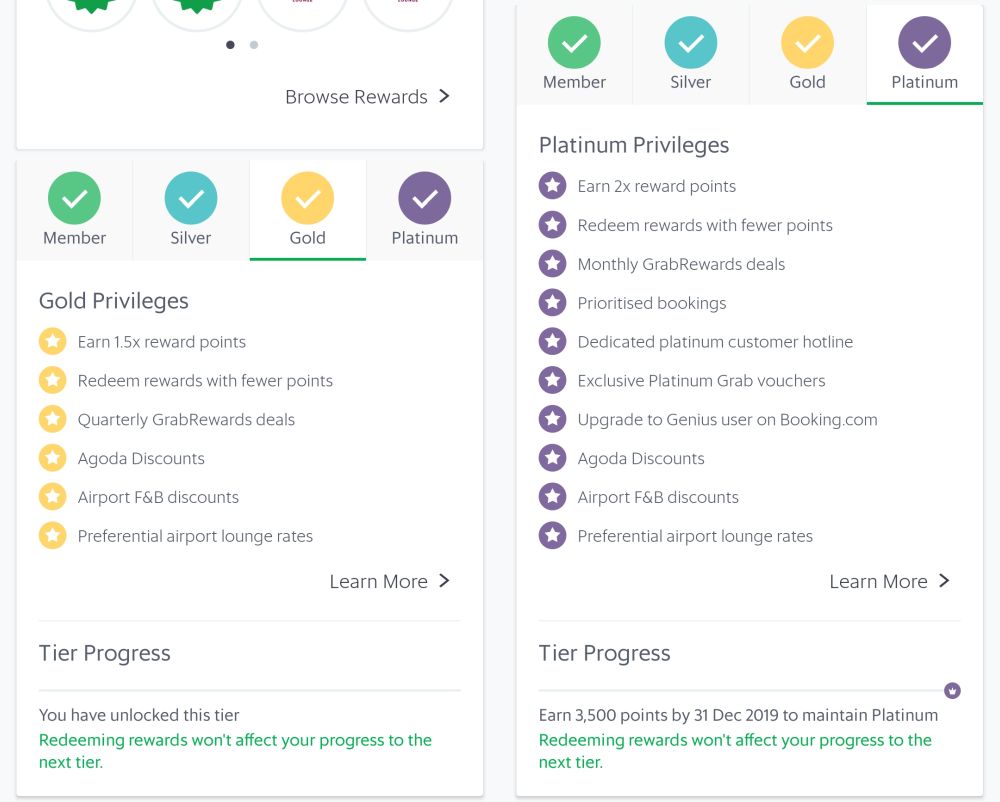
Task: Expand Learn More arrow under Platinum Privileges
Action: [x=945, y=581]
